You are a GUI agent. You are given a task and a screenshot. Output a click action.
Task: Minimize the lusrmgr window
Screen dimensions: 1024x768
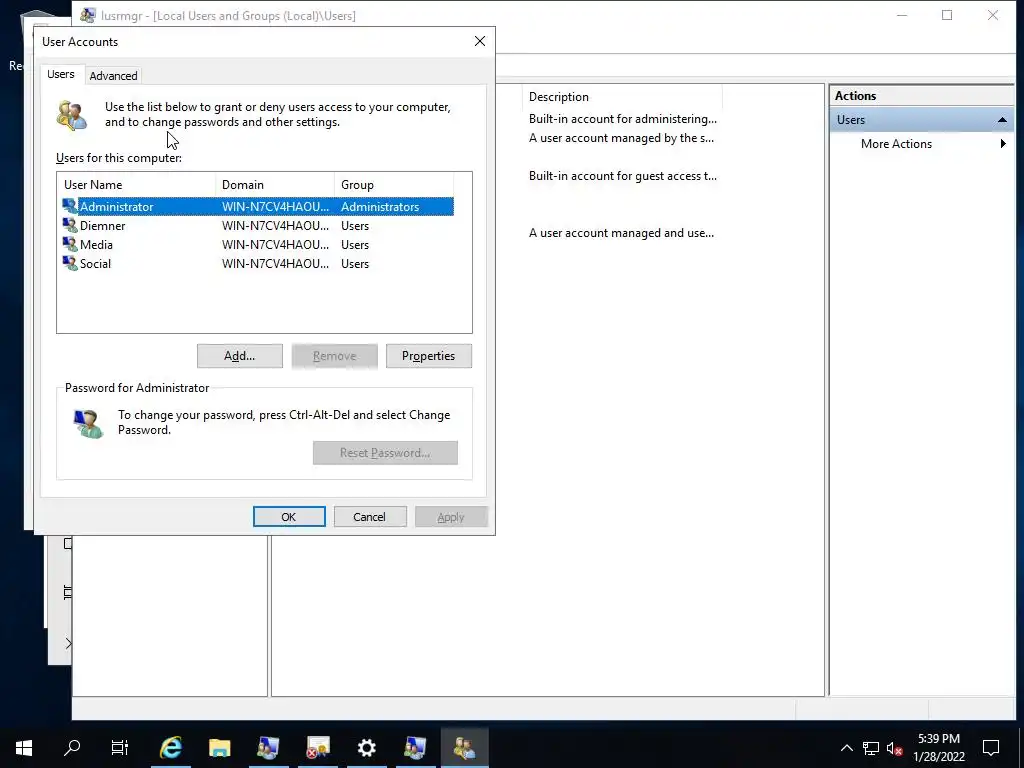tap(902, 15)
